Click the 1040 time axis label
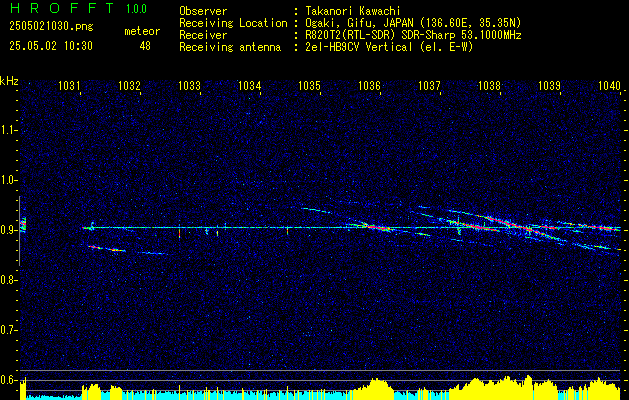This screenshot has width=629, height=400. [610, 85]
